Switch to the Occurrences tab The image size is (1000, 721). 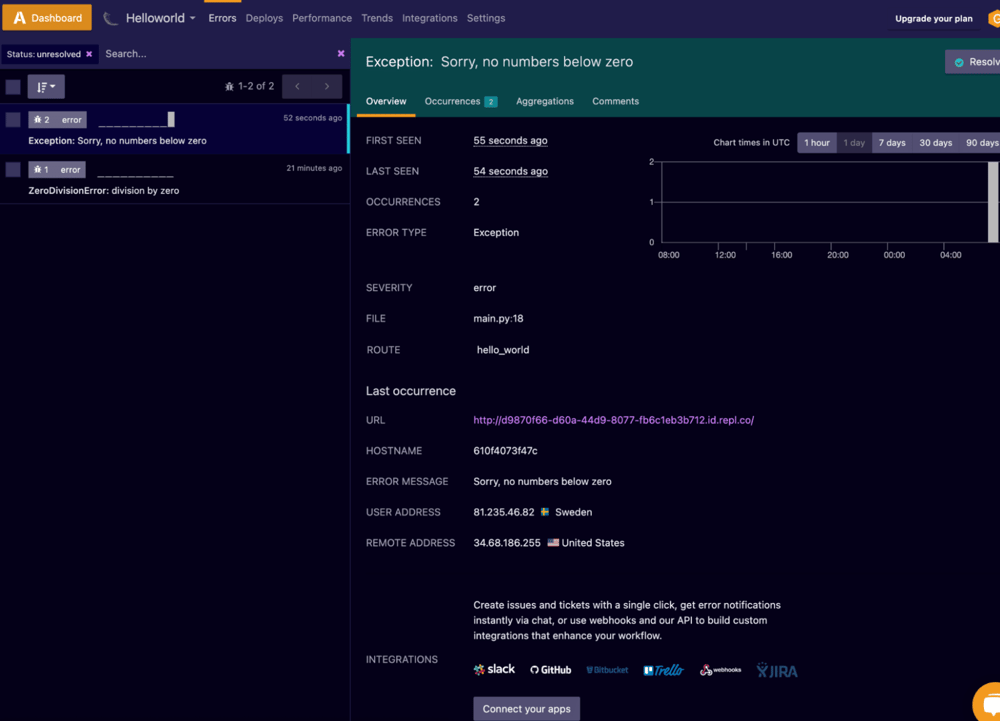(x=453, y=101)
